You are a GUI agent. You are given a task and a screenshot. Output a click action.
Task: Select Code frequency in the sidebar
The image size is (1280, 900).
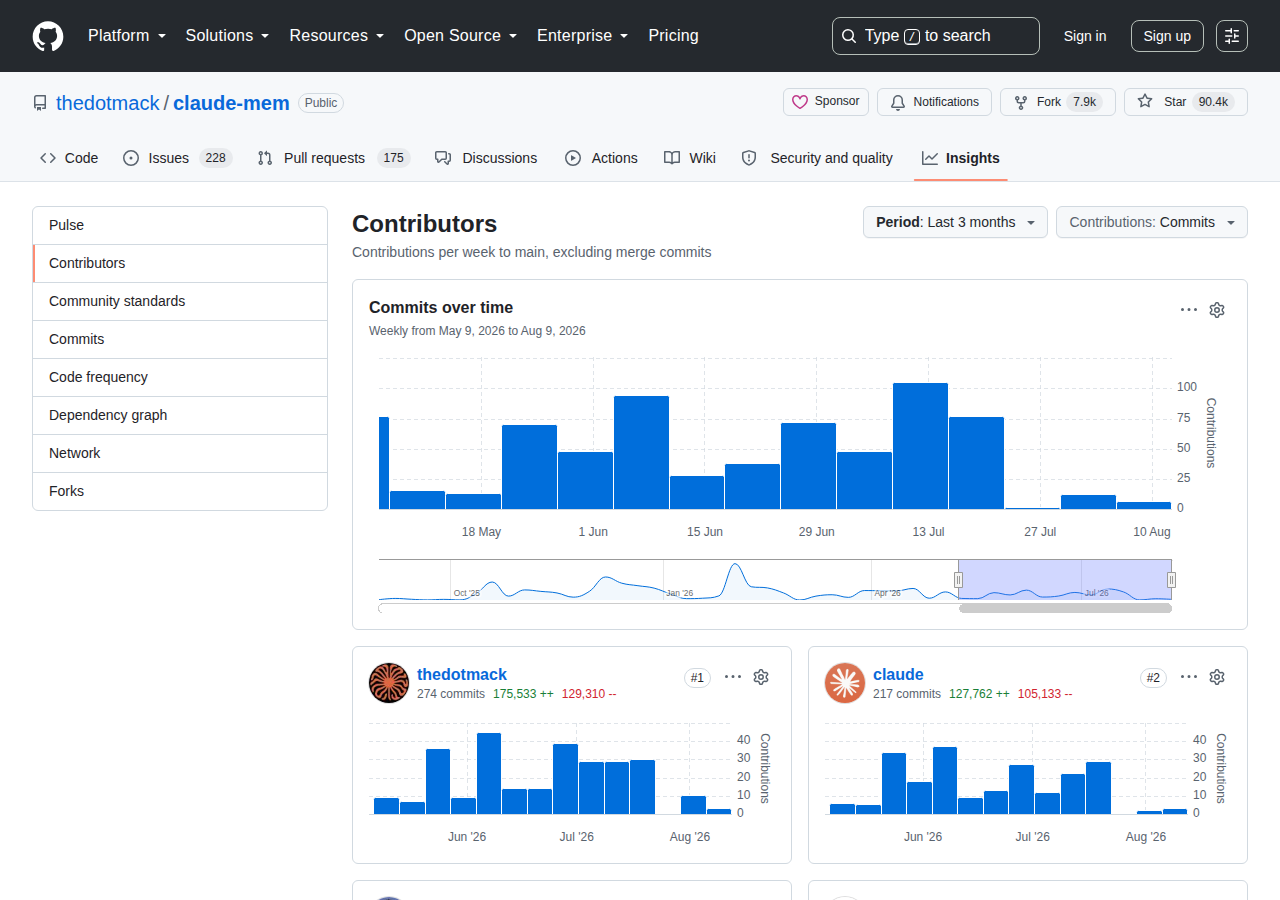tap(180, 377)
